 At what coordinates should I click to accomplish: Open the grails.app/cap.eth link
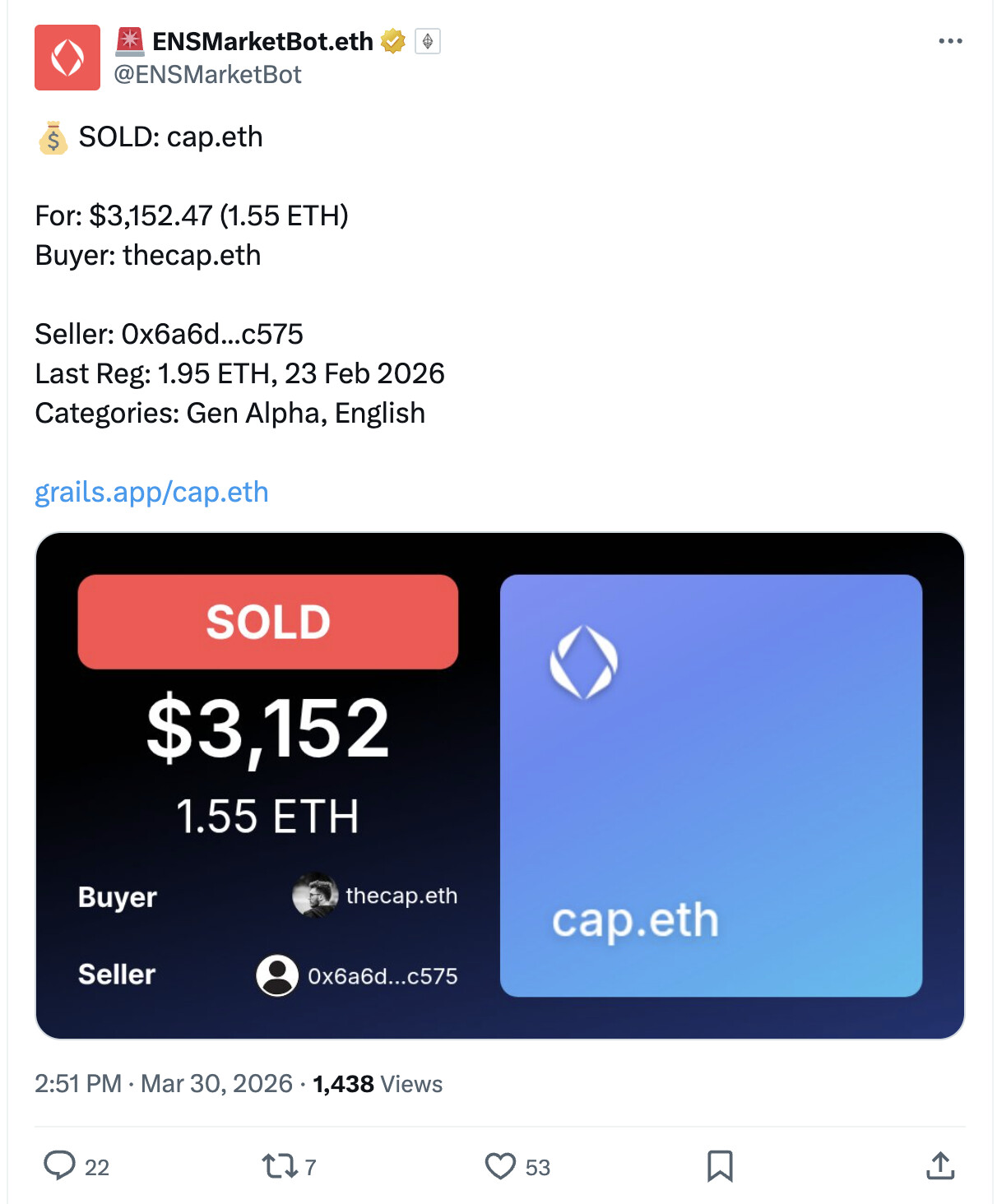[151, 492]
